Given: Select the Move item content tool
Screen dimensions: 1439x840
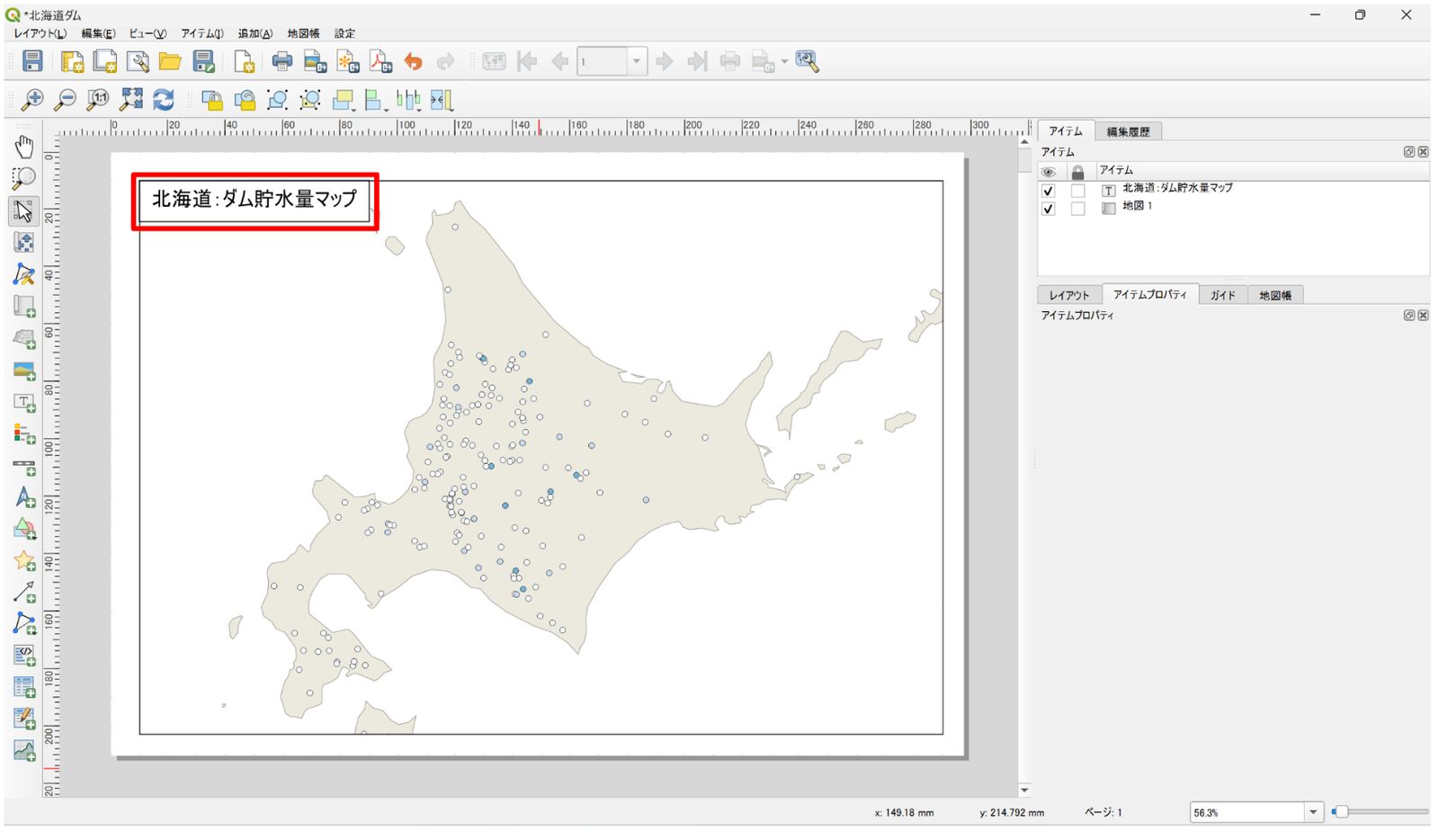Looking at the screenshot, I should click(x=24, y=242).
